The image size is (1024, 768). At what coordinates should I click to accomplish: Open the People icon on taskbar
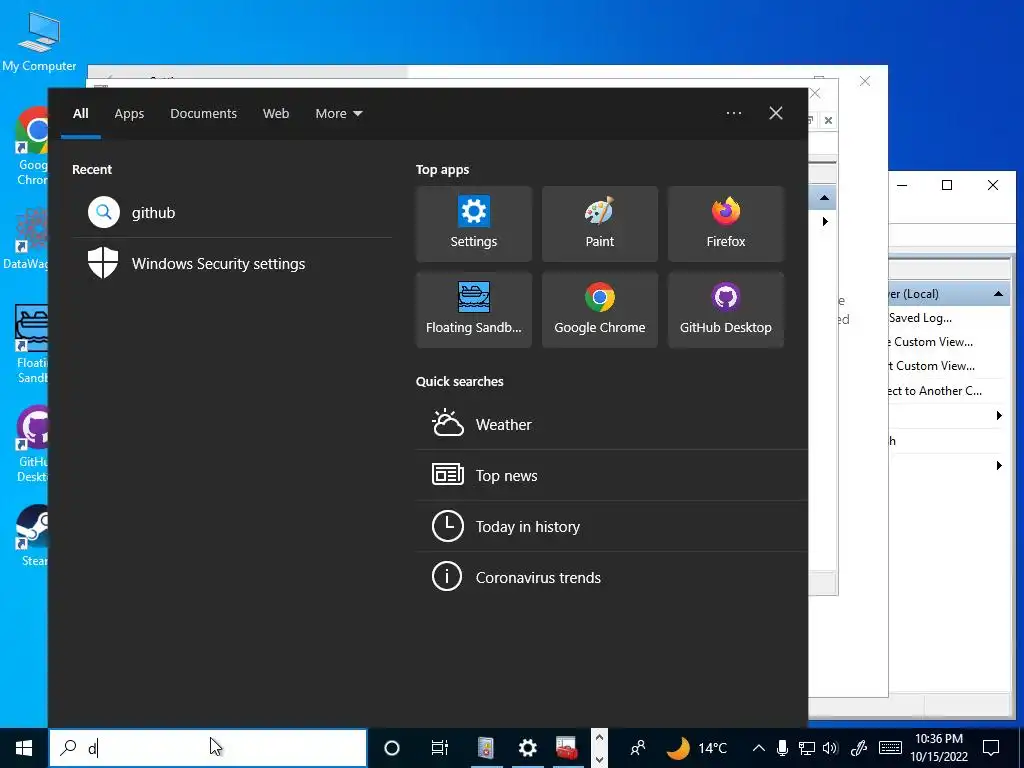(638, 748)
